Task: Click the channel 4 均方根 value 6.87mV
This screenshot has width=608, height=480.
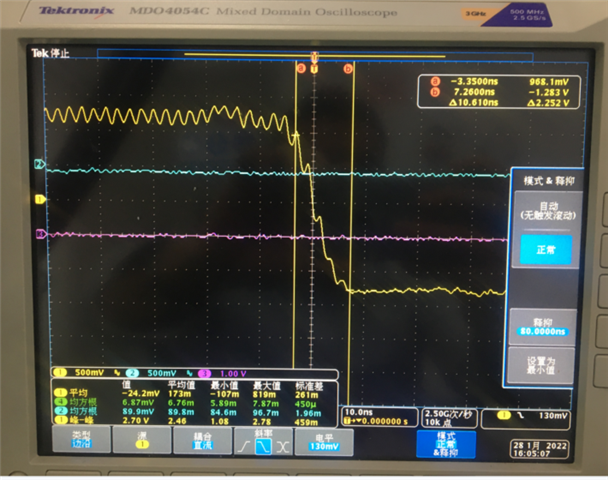Action: coord(138,402)
